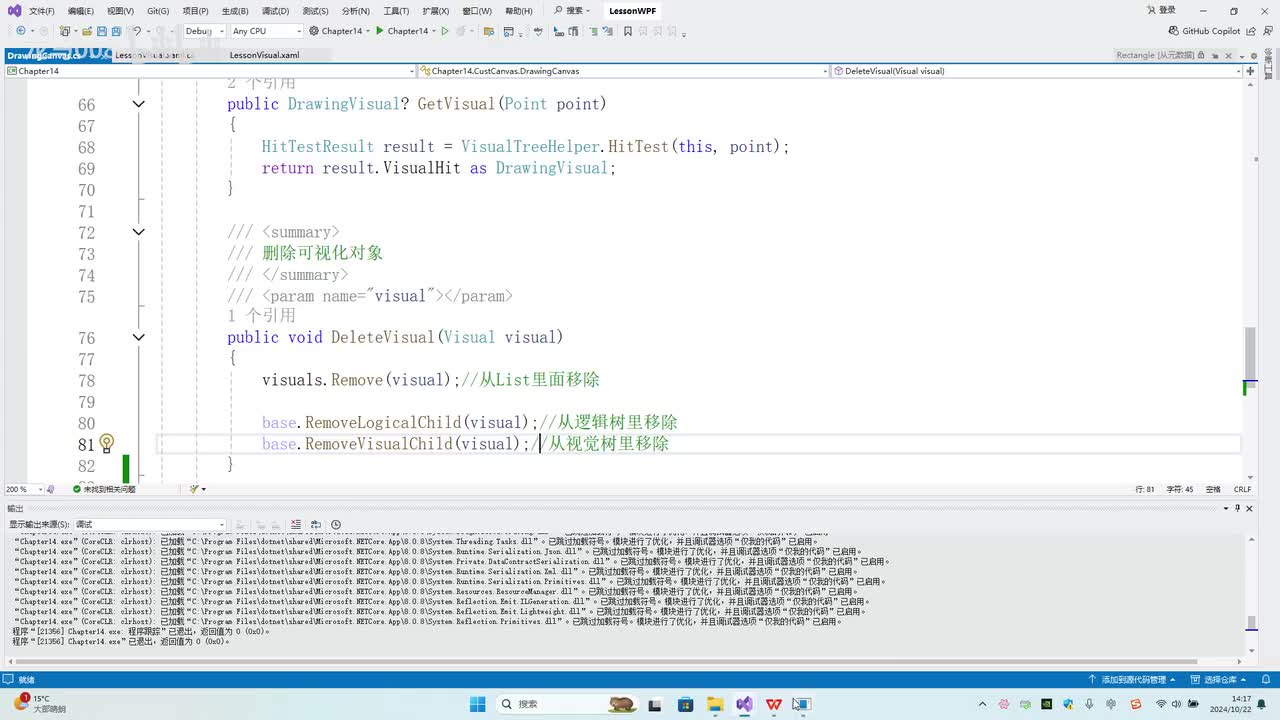Clear all output with the red X icon
Screen dimensions: 1280x720
[296, 524]
